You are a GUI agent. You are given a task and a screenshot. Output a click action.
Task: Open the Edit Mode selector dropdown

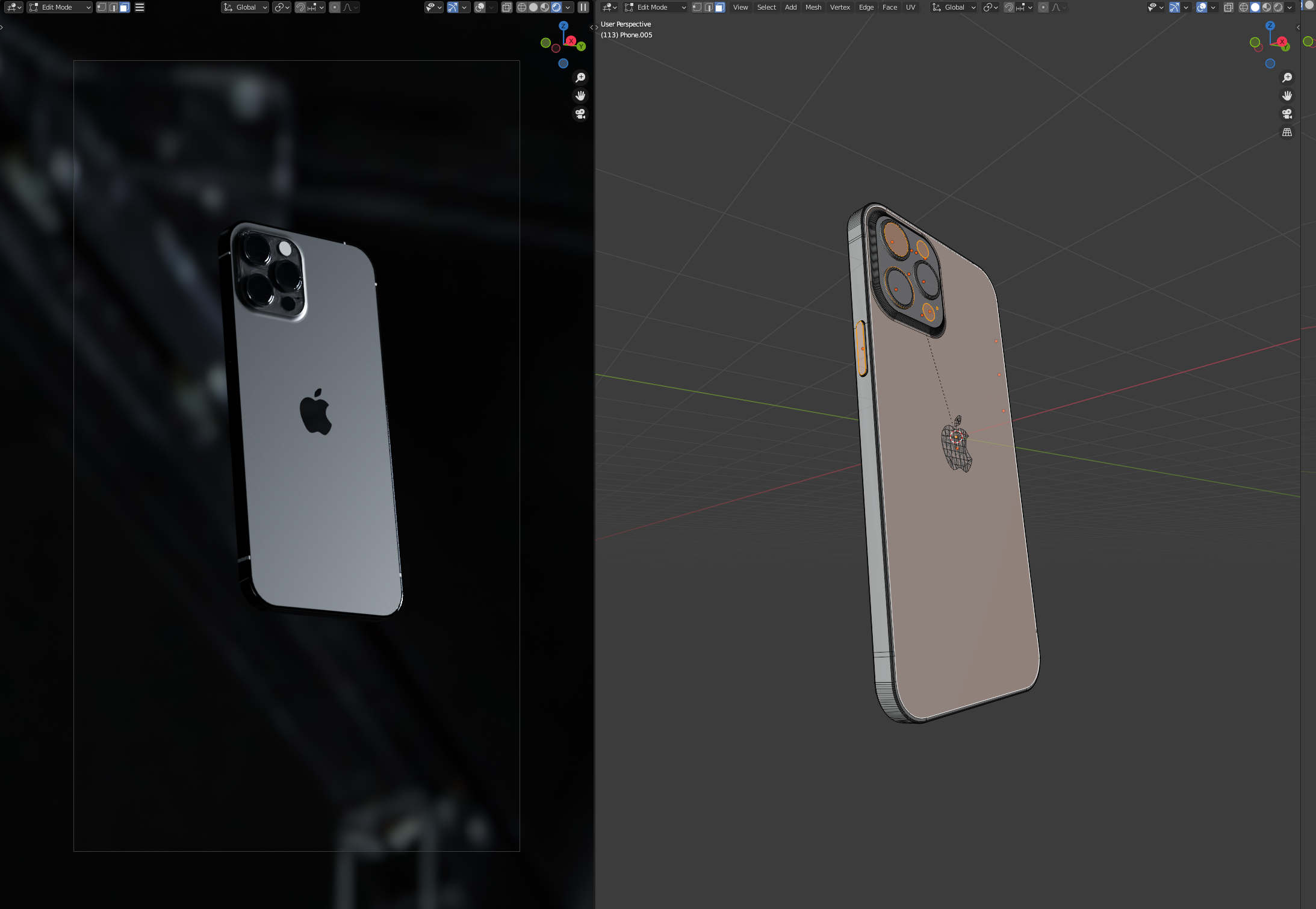pos(656,7)
